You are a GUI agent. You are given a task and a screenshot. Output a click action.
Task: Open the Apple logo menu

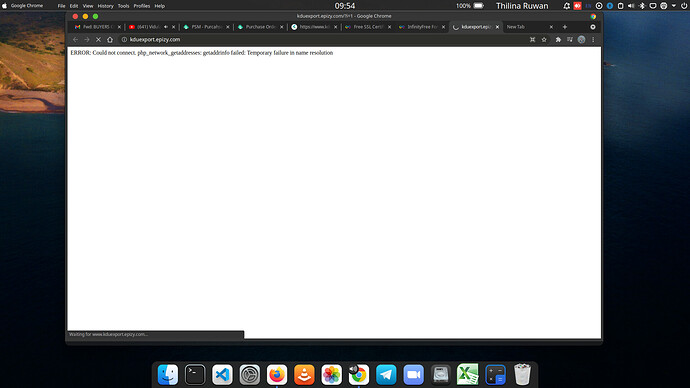4,6
